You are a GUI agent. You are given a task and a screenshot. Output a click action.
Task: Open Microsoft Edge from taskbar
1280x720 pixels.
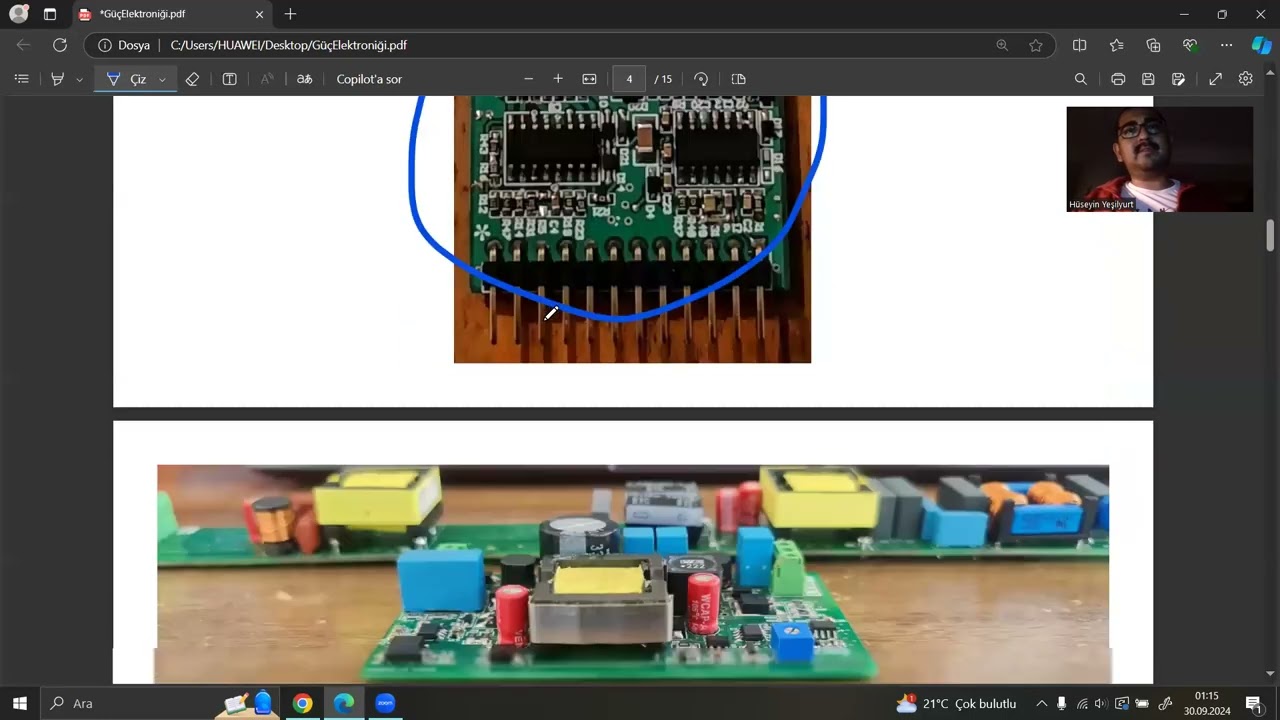point(343,703)
